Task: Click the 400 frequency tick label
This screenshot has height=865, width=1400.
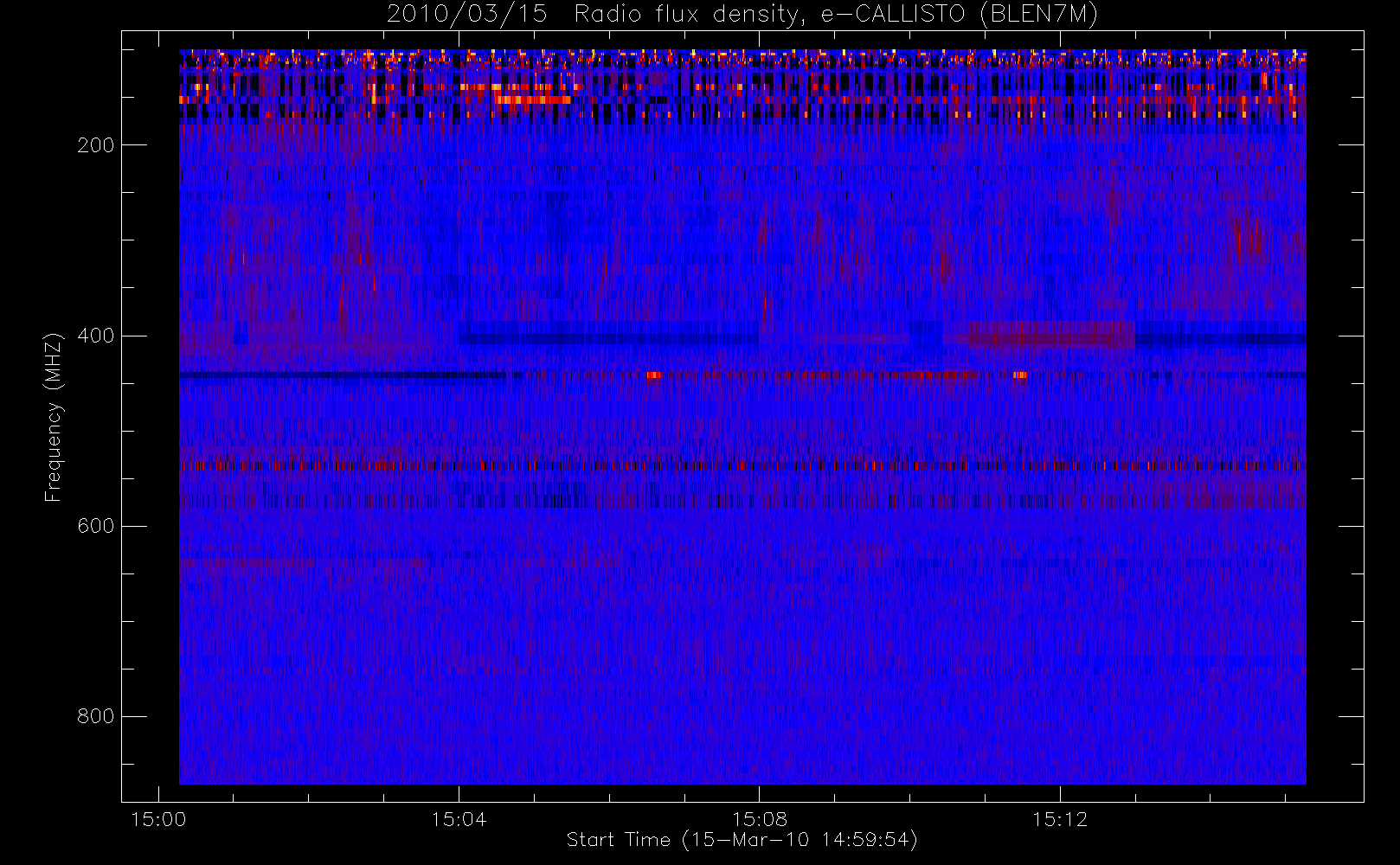Action: pyautogui.click(x=95, y=336)
